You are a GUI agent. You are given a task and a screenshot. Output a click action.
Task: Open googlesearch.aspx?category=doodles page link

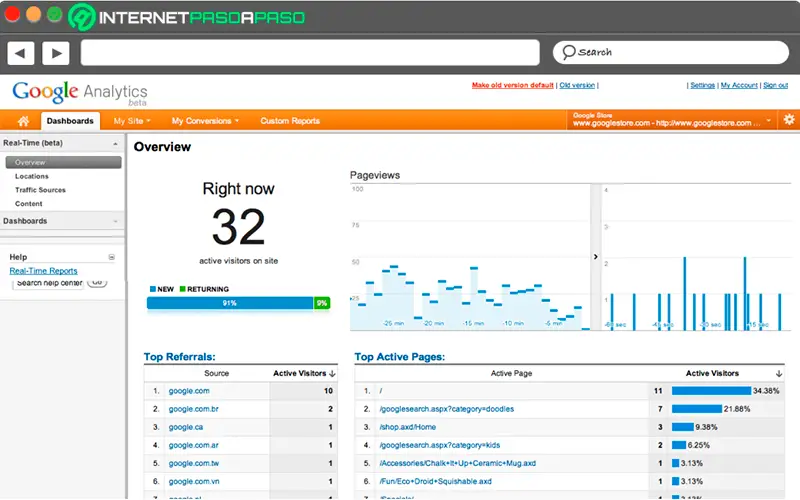coord(446,409)
